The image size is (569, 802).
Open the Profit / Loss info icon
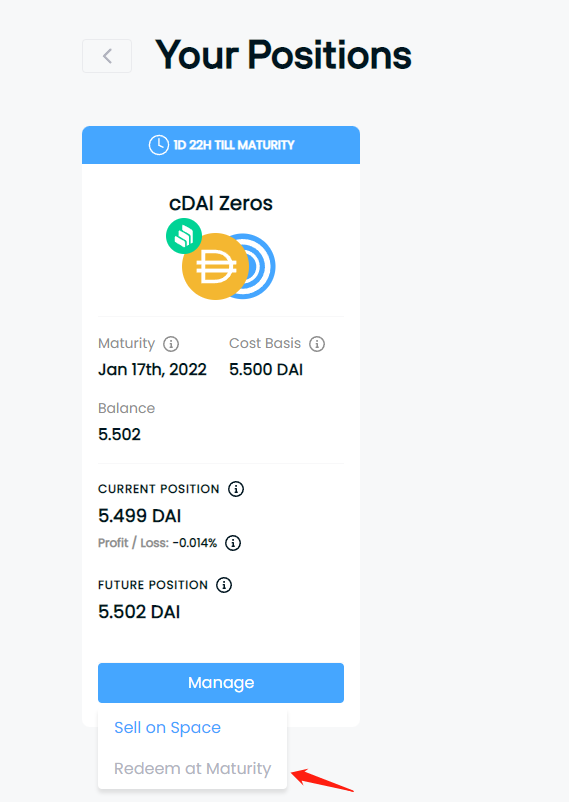point(233,543)
